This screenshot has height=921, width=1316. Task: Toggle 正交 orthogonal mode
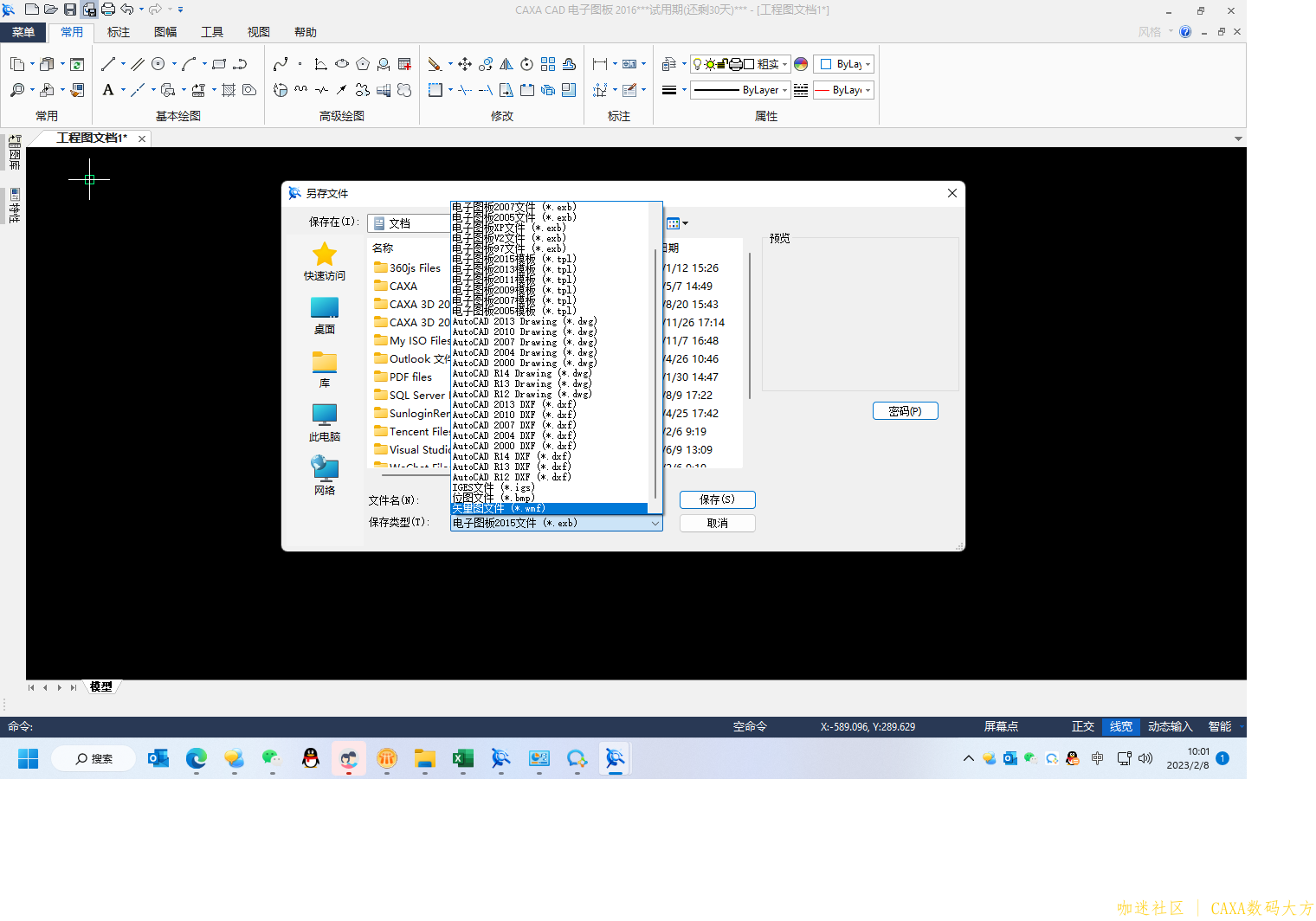(1083, 727)
